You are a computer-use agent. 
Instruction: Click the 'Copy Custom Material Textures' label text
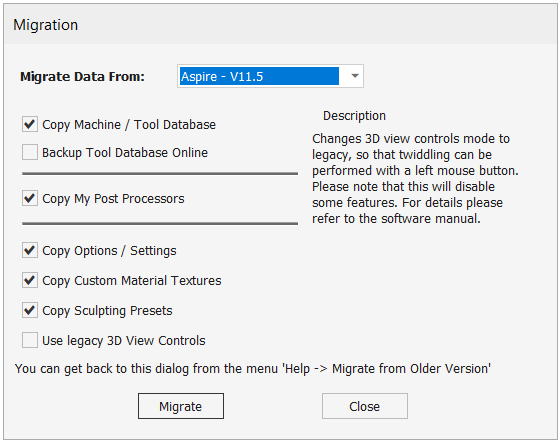pos(132,281)
